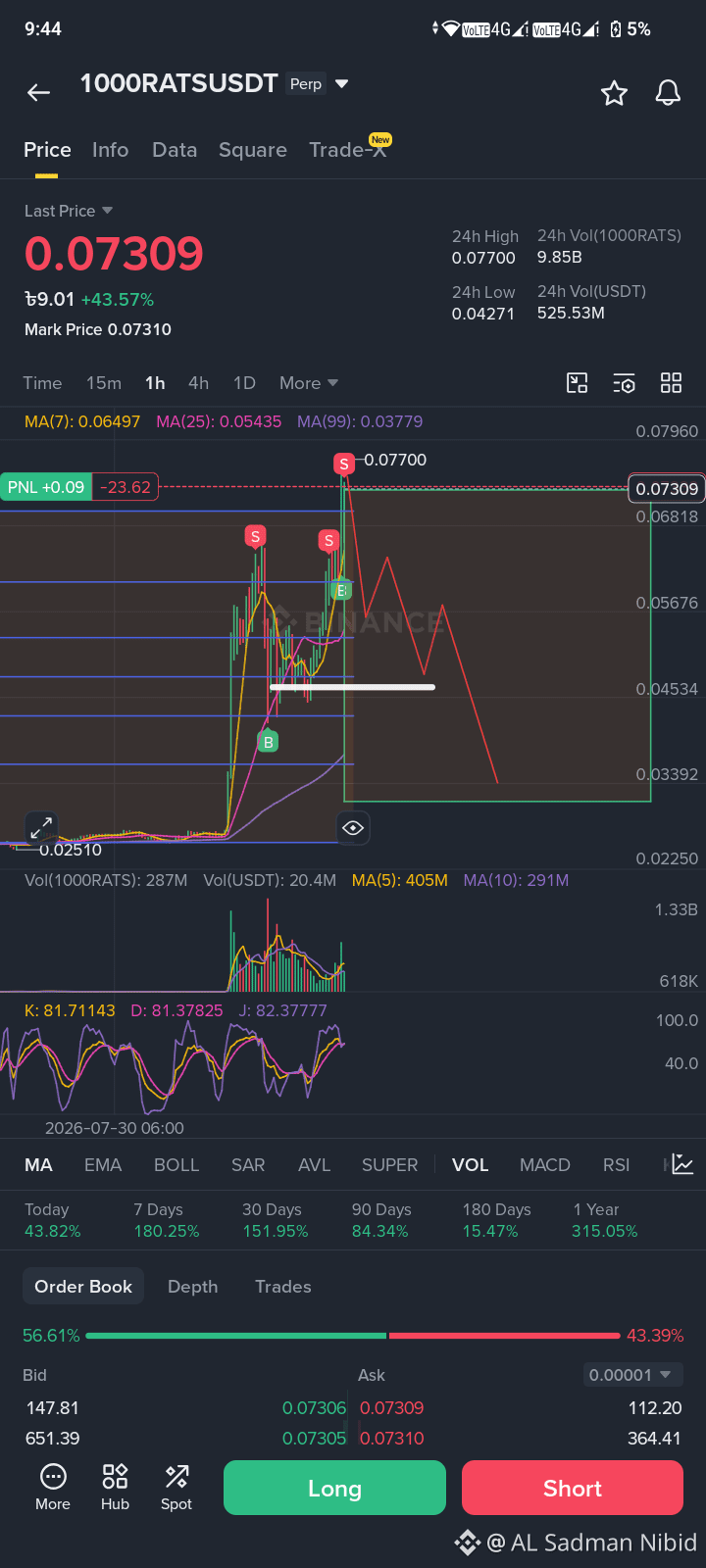Viewport: 706px width, 1568px height.
Task: Tap the 0.07309 current price tag
Action: pyautogui.click(x=667, y=488)
